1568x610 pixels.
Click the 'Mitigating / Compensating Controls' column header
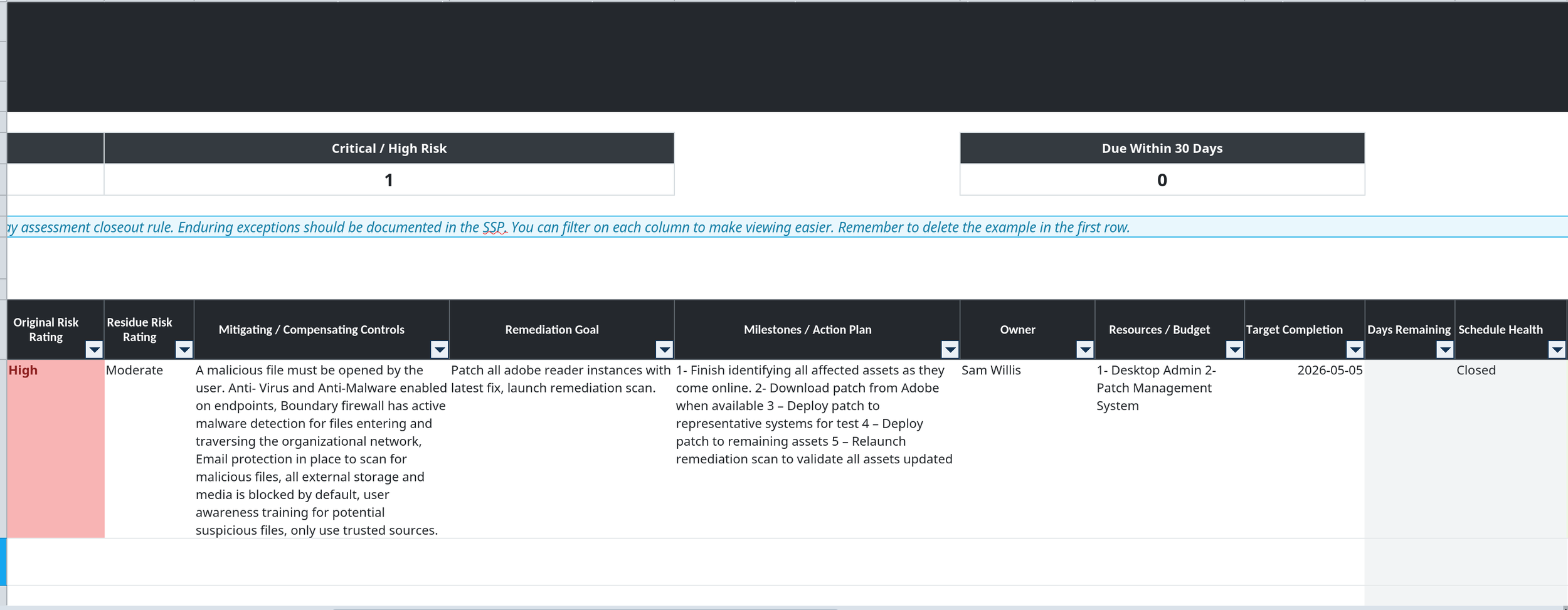point(322,330)
